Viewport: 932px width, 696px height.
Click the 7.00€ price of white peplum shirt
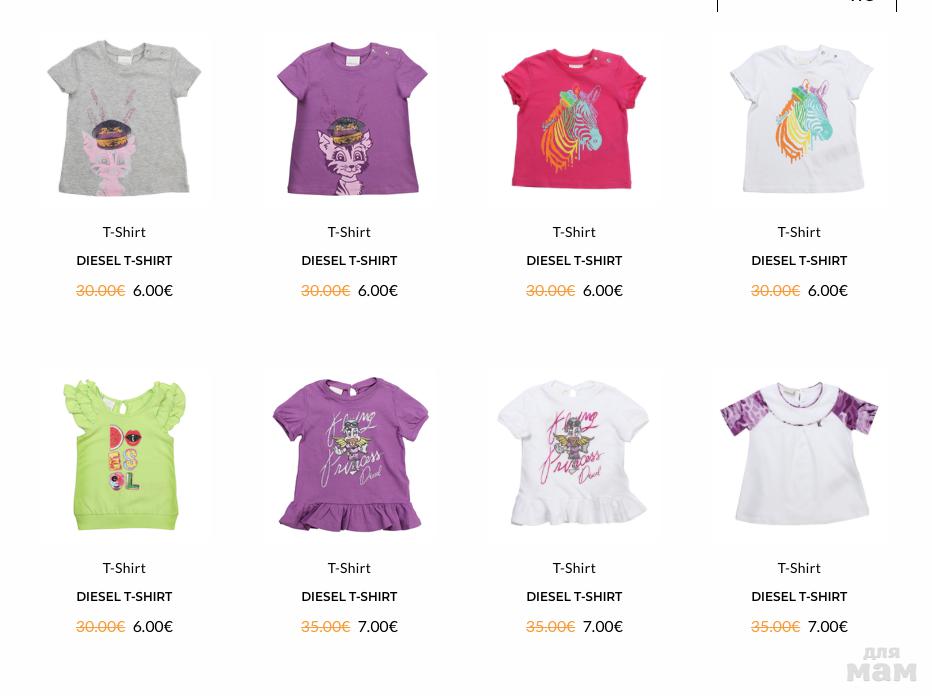click(603, 626)
